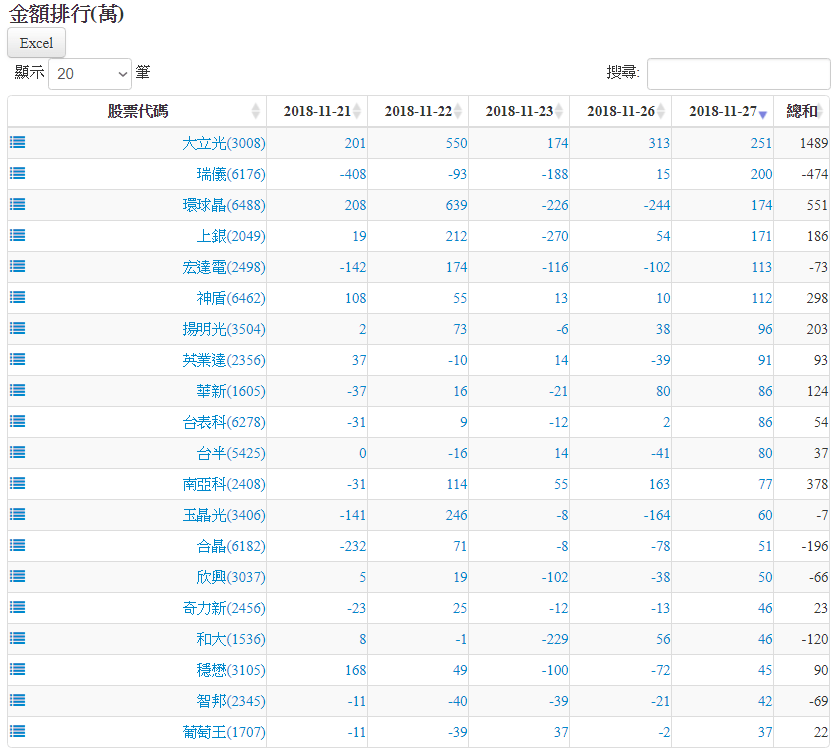Open the list icon for 英業達(2356)
Viewport: 836px width, 752px height.
18,359
